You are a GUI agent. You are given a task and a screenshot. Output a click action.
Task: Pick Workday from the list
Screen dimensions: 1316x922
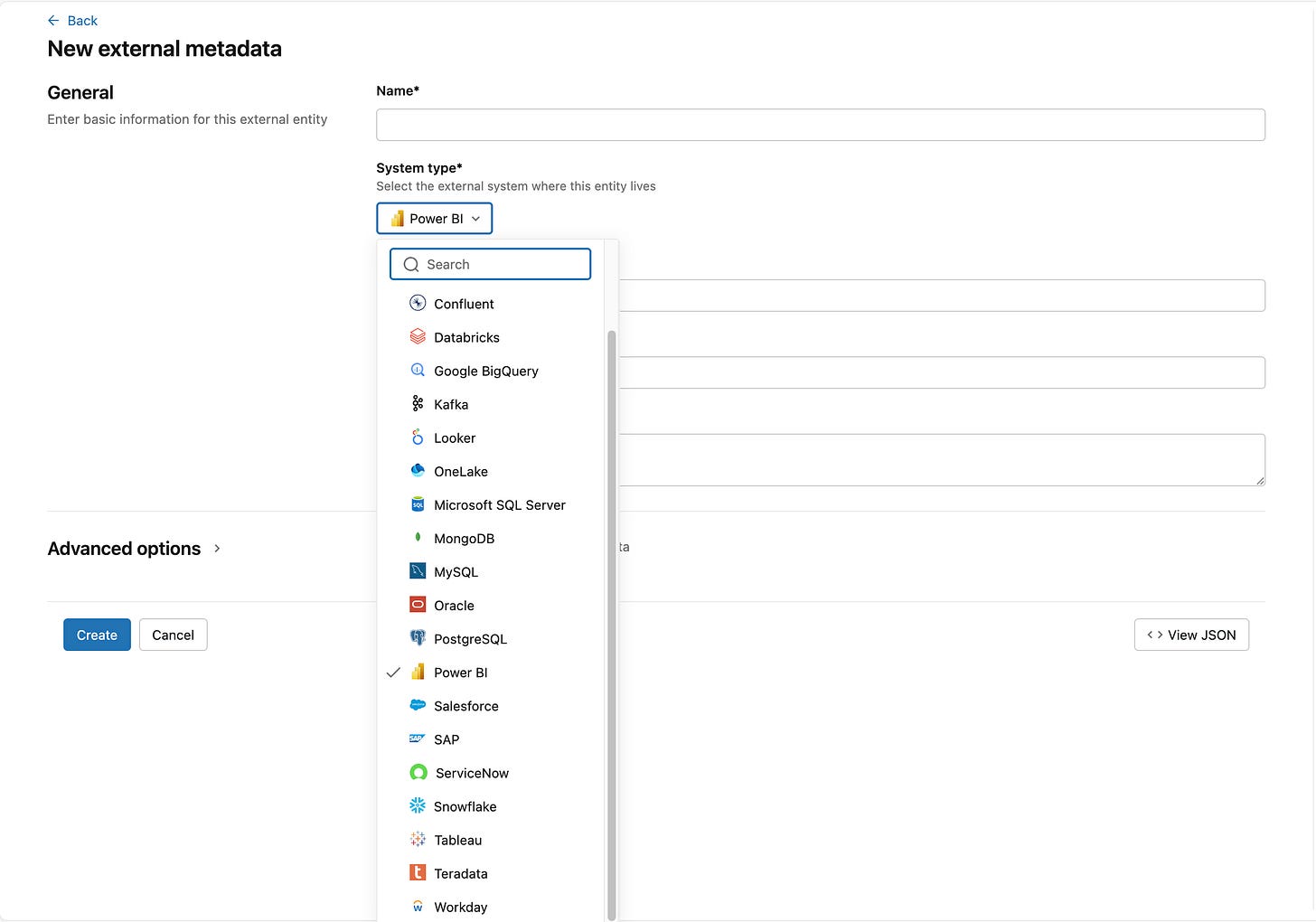[x=491, y=907]
